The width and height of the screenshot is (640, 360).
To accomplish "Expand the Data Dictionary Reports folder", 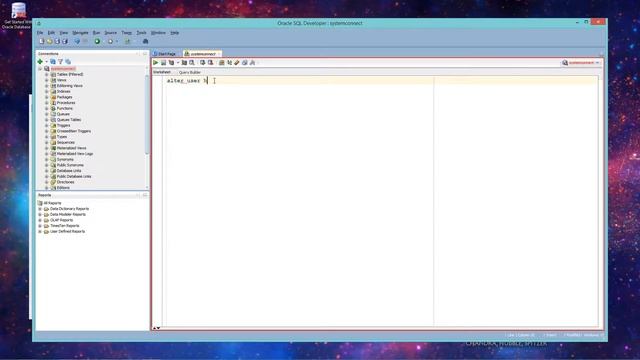I will tap(40, 209).
